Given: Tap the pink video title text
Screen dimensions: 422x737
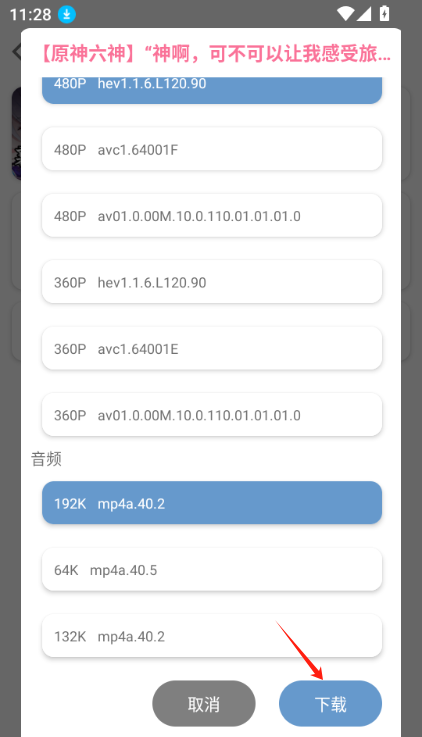Looking at the screenshot, I should coord(215,54).
